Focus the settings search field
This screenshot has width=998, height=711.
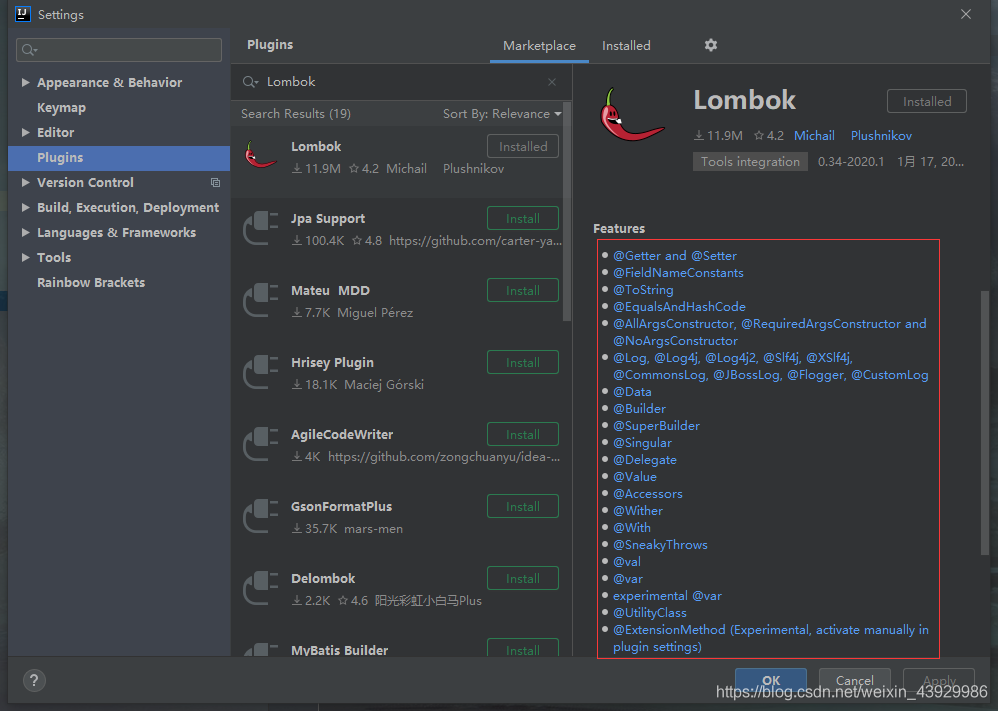[x=119, y=50]
